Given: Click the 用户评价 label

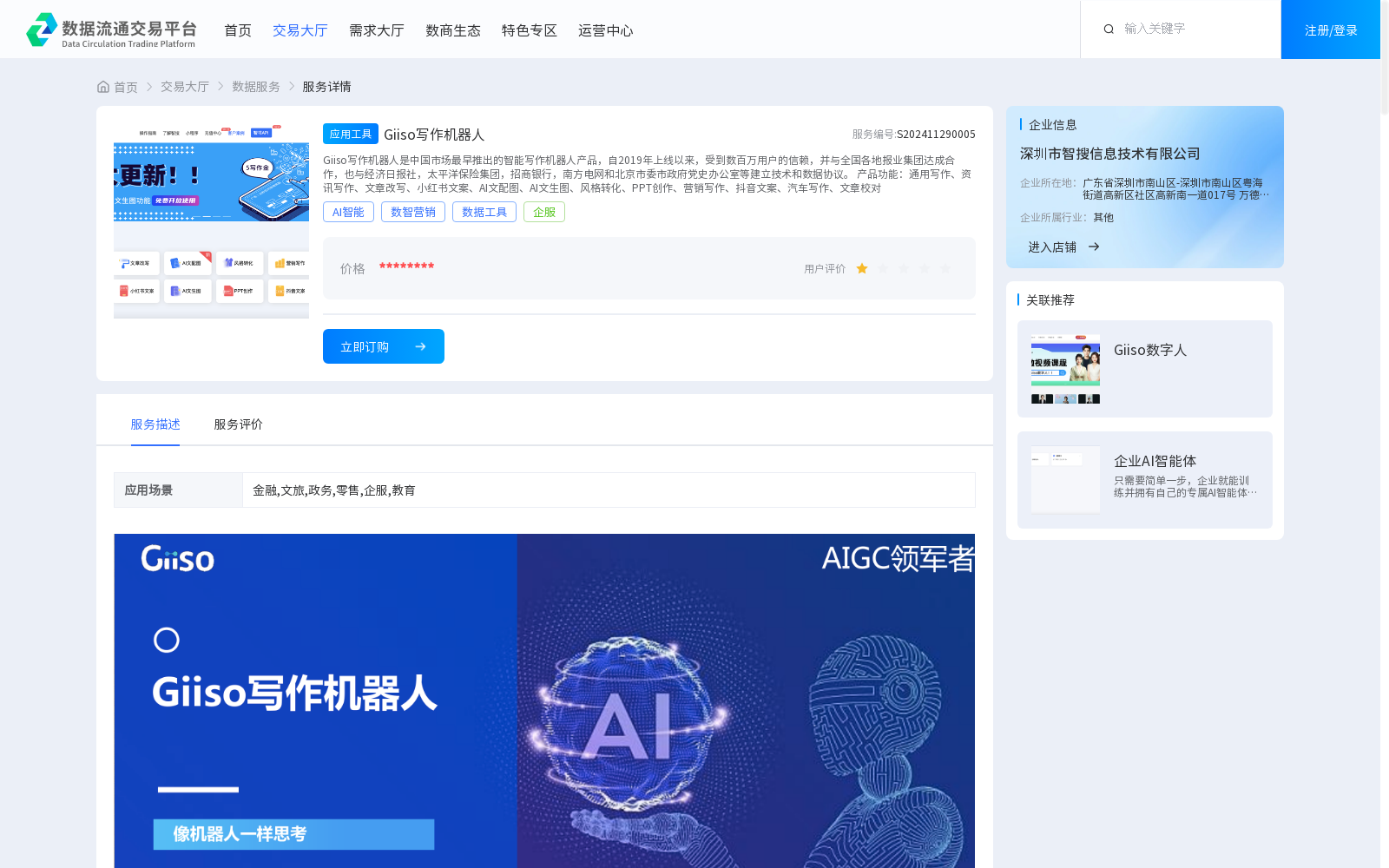Looking at the screenshot, I should [x=825, y=268].
